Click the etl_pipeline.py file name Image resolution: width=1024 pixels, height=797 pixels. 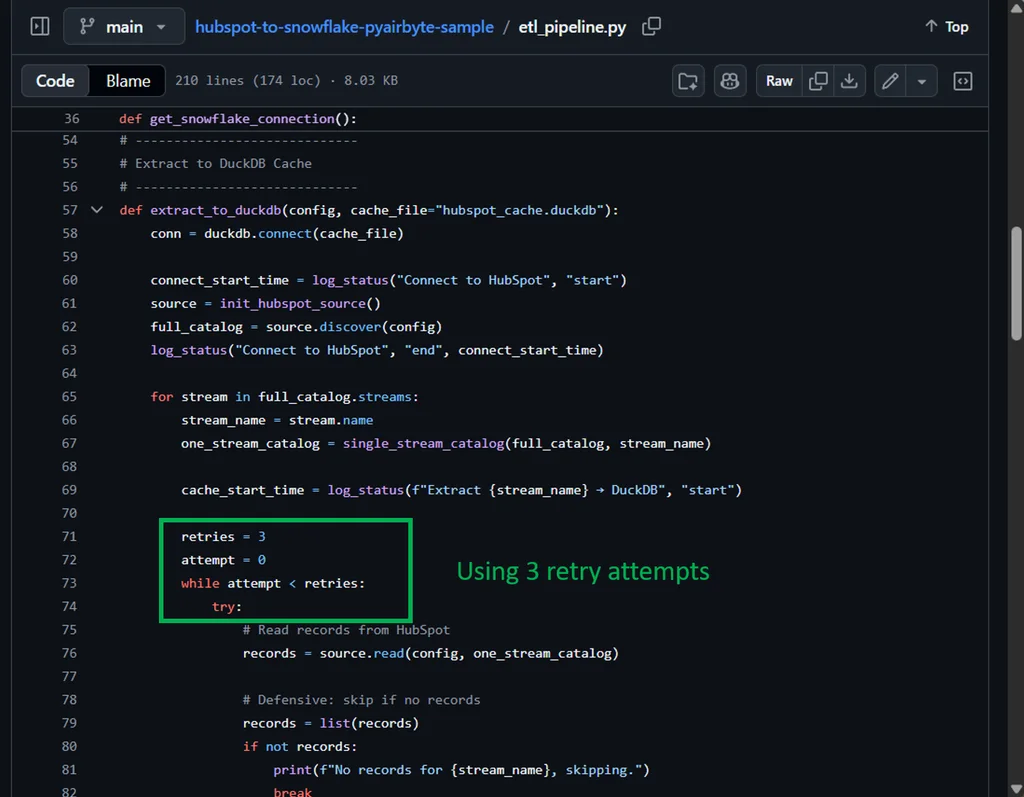[x=572, y=27]
